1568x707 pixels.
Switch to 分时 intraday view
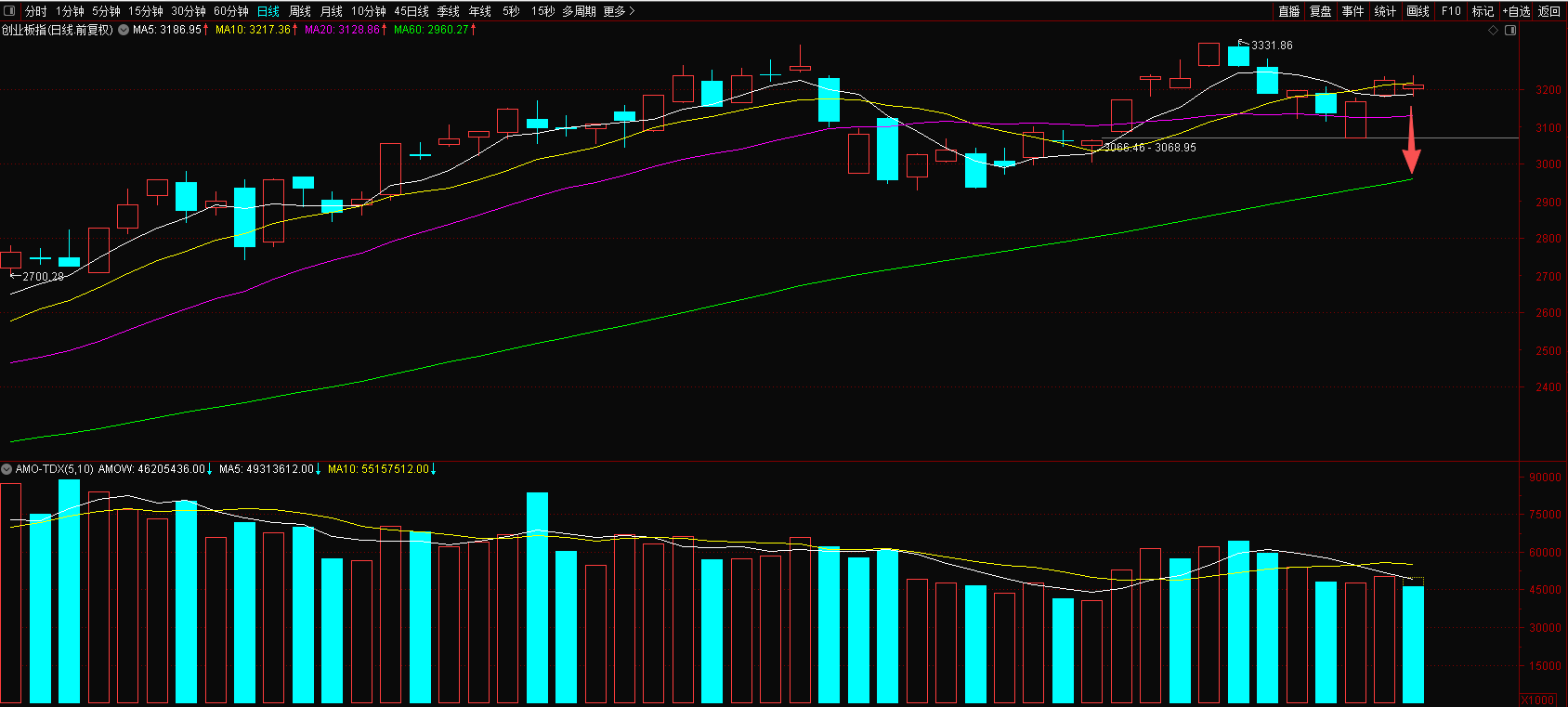coord(36,11)
